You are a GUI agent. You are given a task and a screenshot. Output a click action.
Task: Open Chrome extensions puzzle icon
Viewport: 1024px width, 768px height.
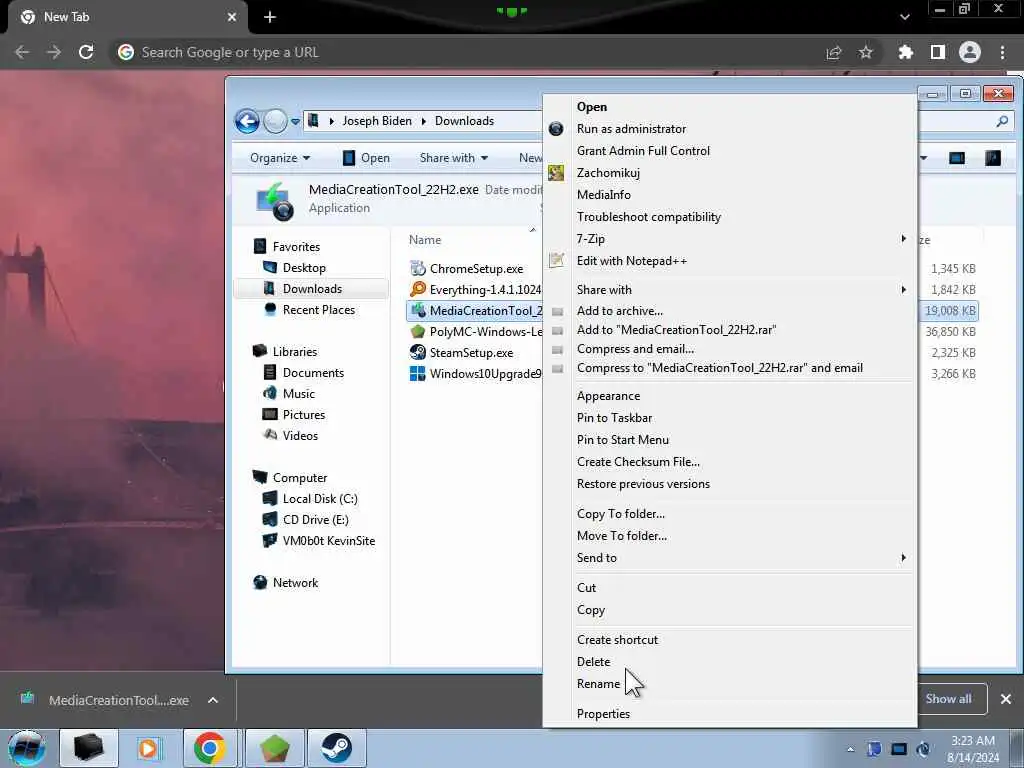905,52
